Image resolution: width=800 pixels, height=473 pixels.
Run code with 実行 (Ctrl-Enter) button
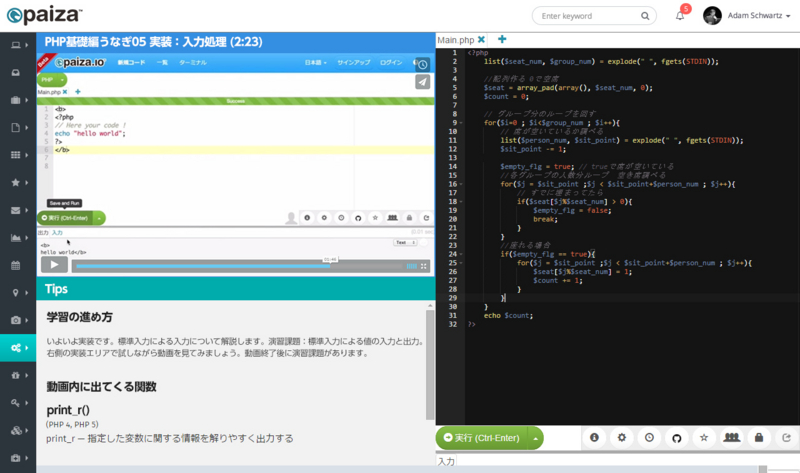click(482, 438)
